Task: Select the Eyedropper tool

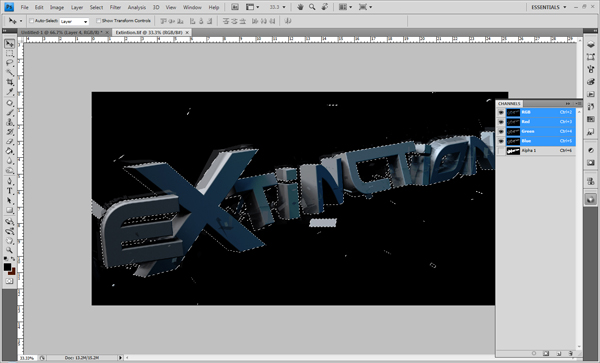Action: pyautogui.click(x=10, y=92)
